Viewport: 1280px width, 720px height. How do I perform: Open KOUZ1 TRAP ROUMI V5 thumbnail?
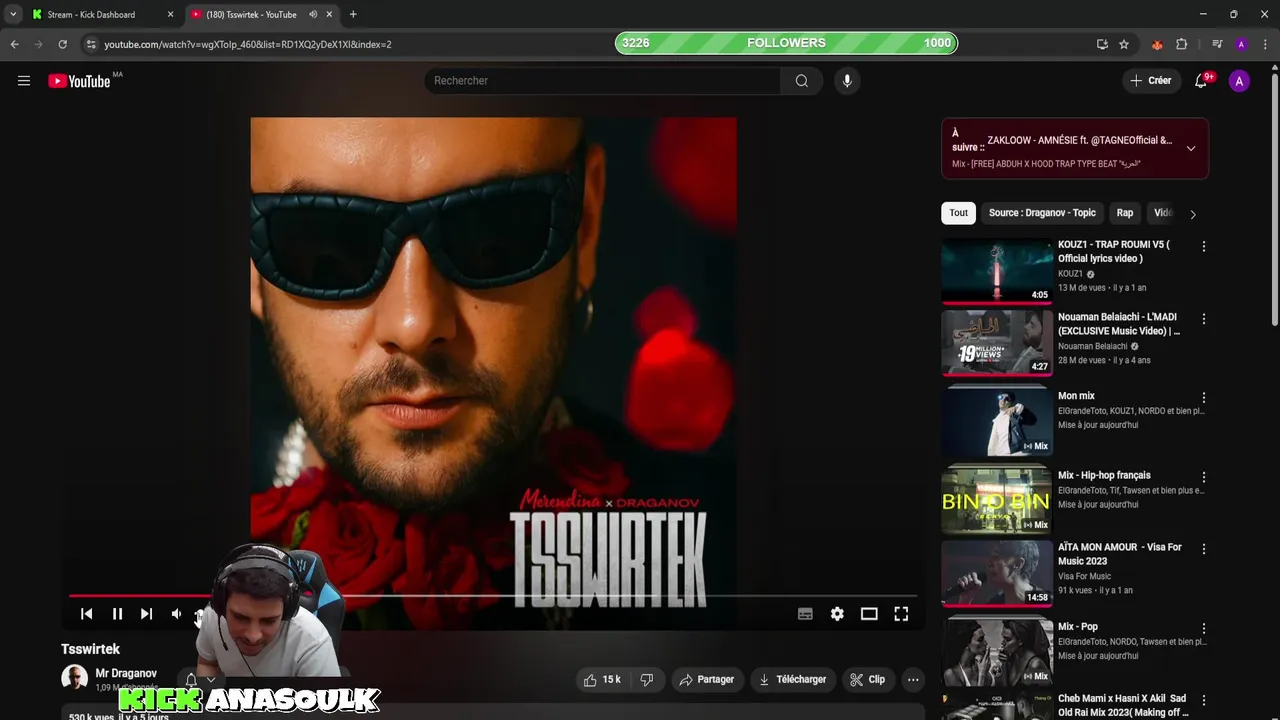996,270
